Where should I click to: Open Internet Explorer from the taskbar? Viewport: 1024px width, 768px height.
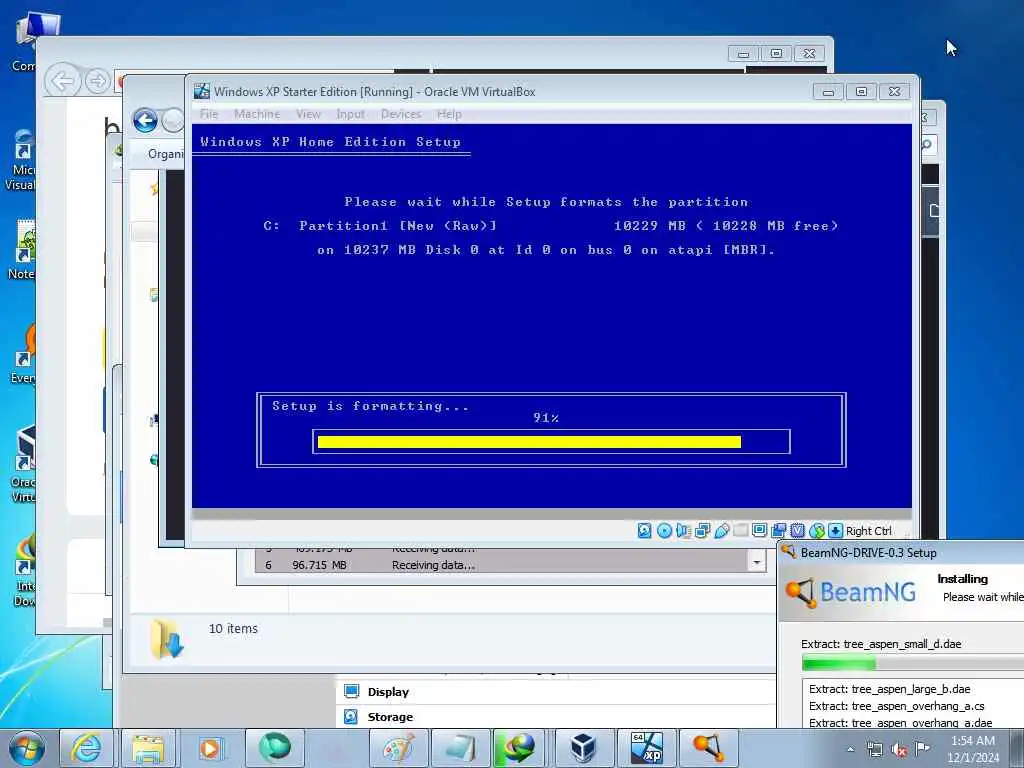tap(86, 748)
